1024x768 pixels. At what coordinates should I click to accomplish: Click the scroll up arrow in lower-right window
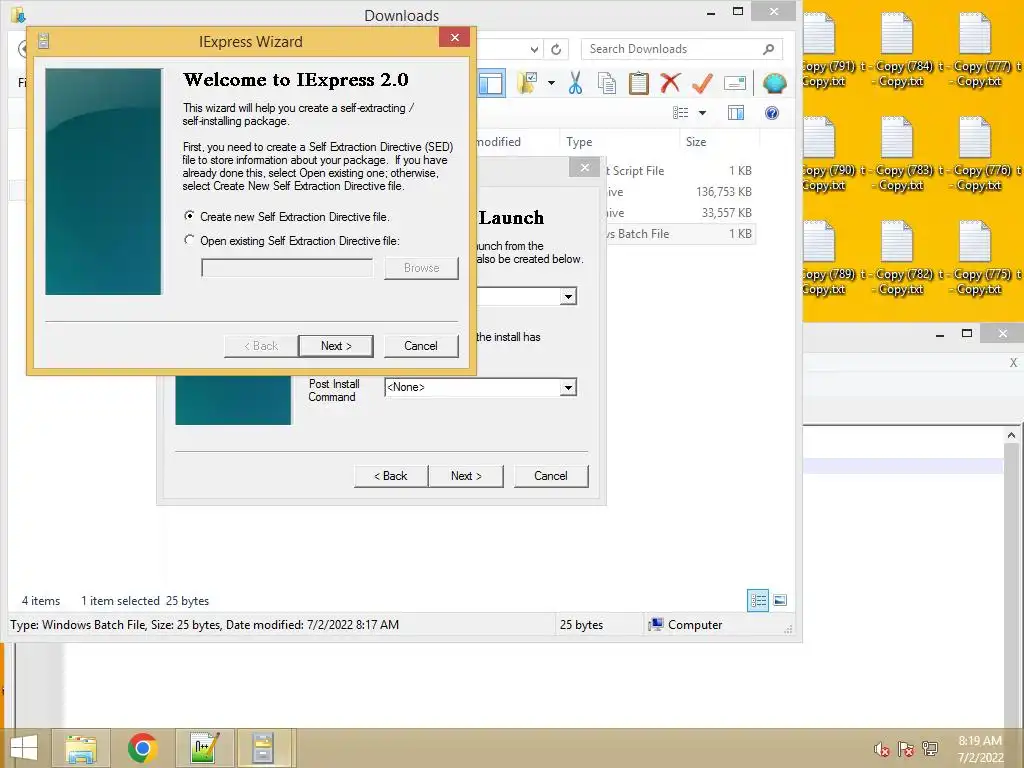[1012, 435]
